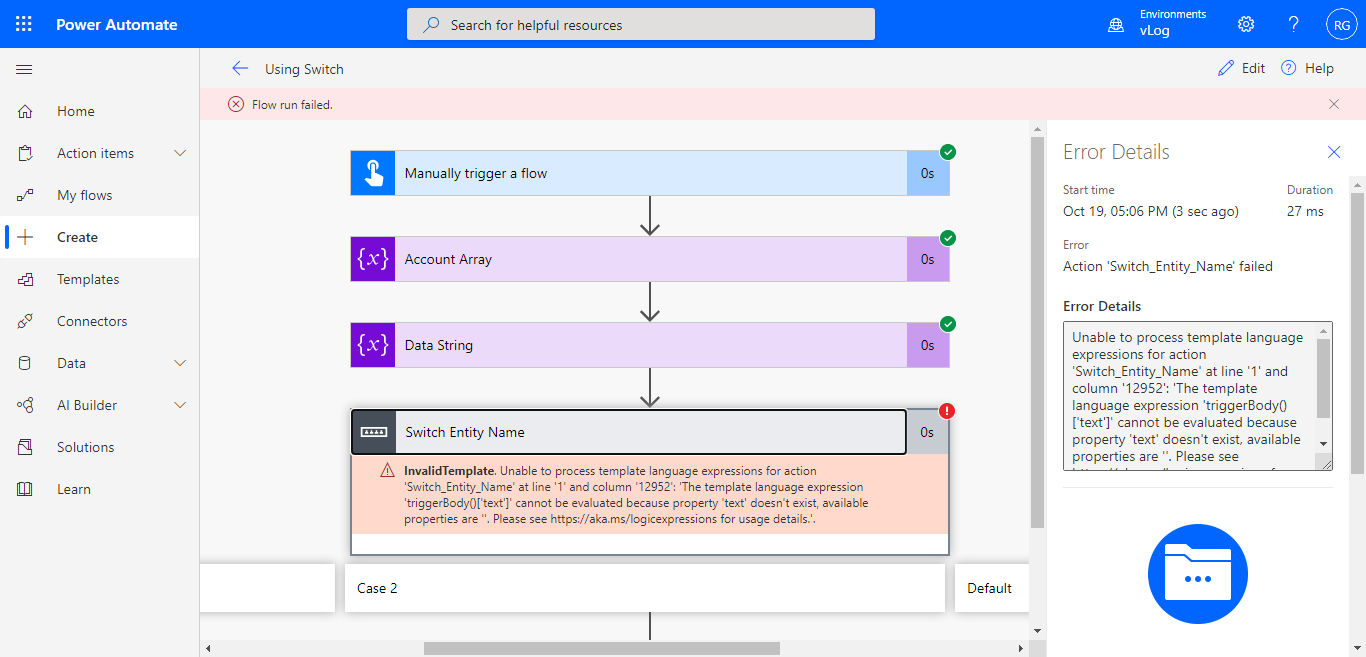1366x657 pixels.
Task: Click the Action items clipboard icon
Action: pyautogui.click(x=26, y=153)
